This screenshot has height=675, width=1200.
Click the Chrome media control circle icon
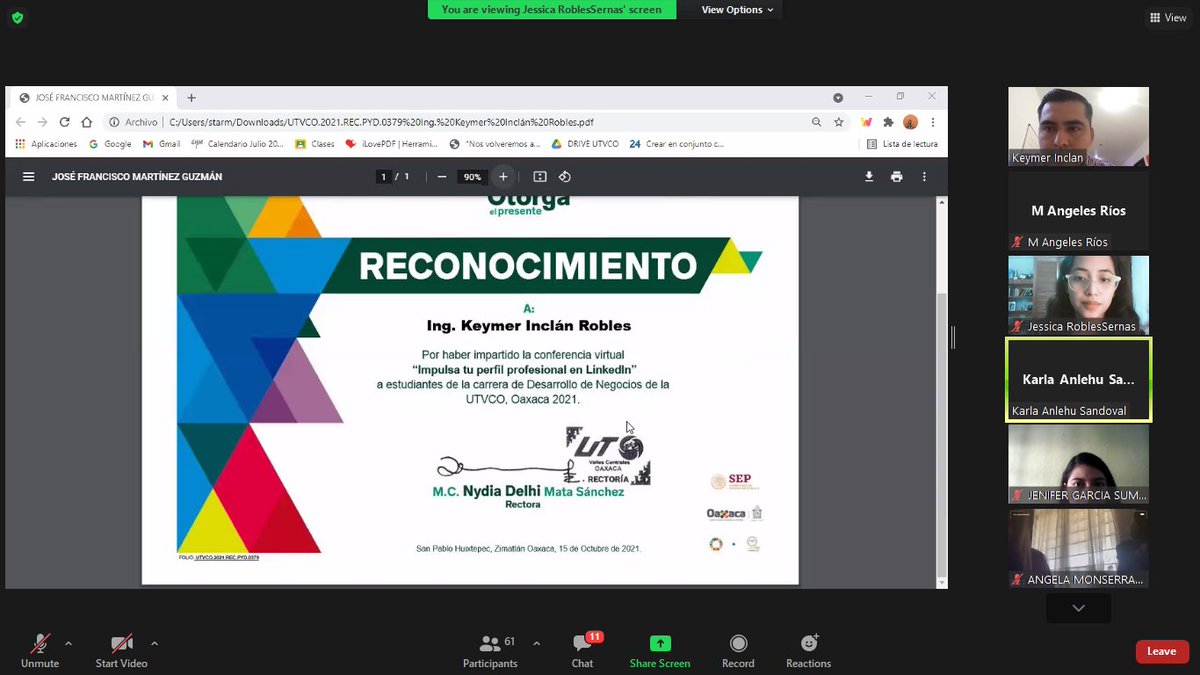pos(838,98)
